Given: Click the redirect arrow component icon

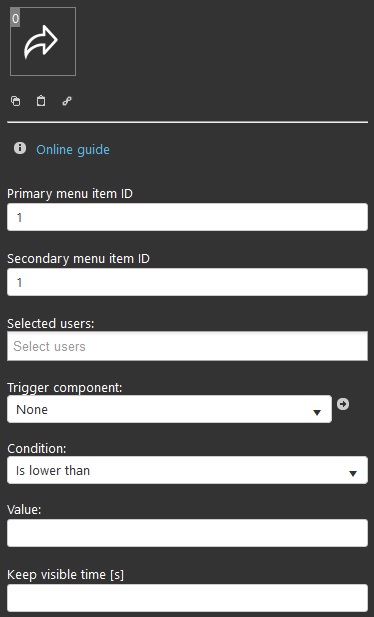Looking at the screenshot, I should [41, 42].
